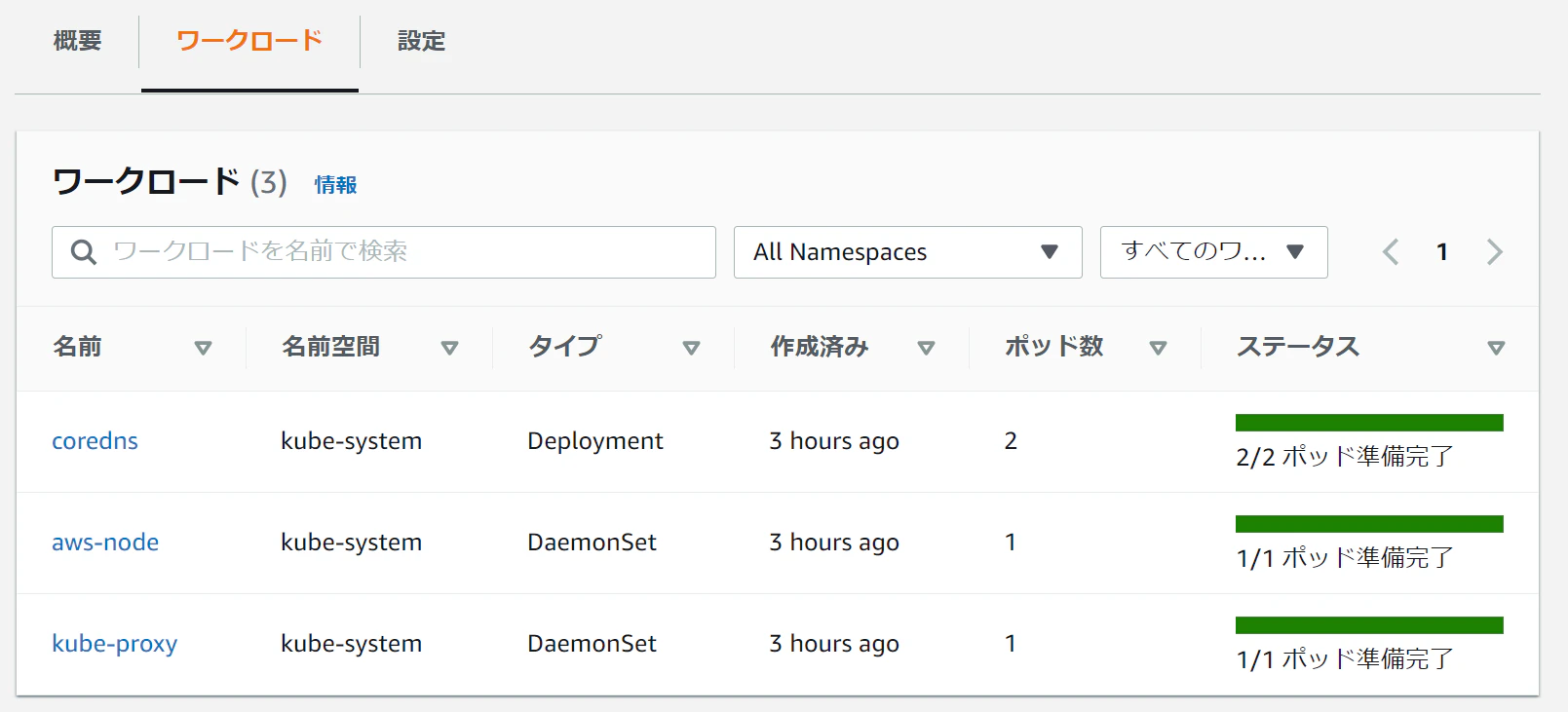Go to next page chevron
Image resolution: width=1568 pixels, height=712 pixels.
pyautogui.click(x=1494, y=252)
